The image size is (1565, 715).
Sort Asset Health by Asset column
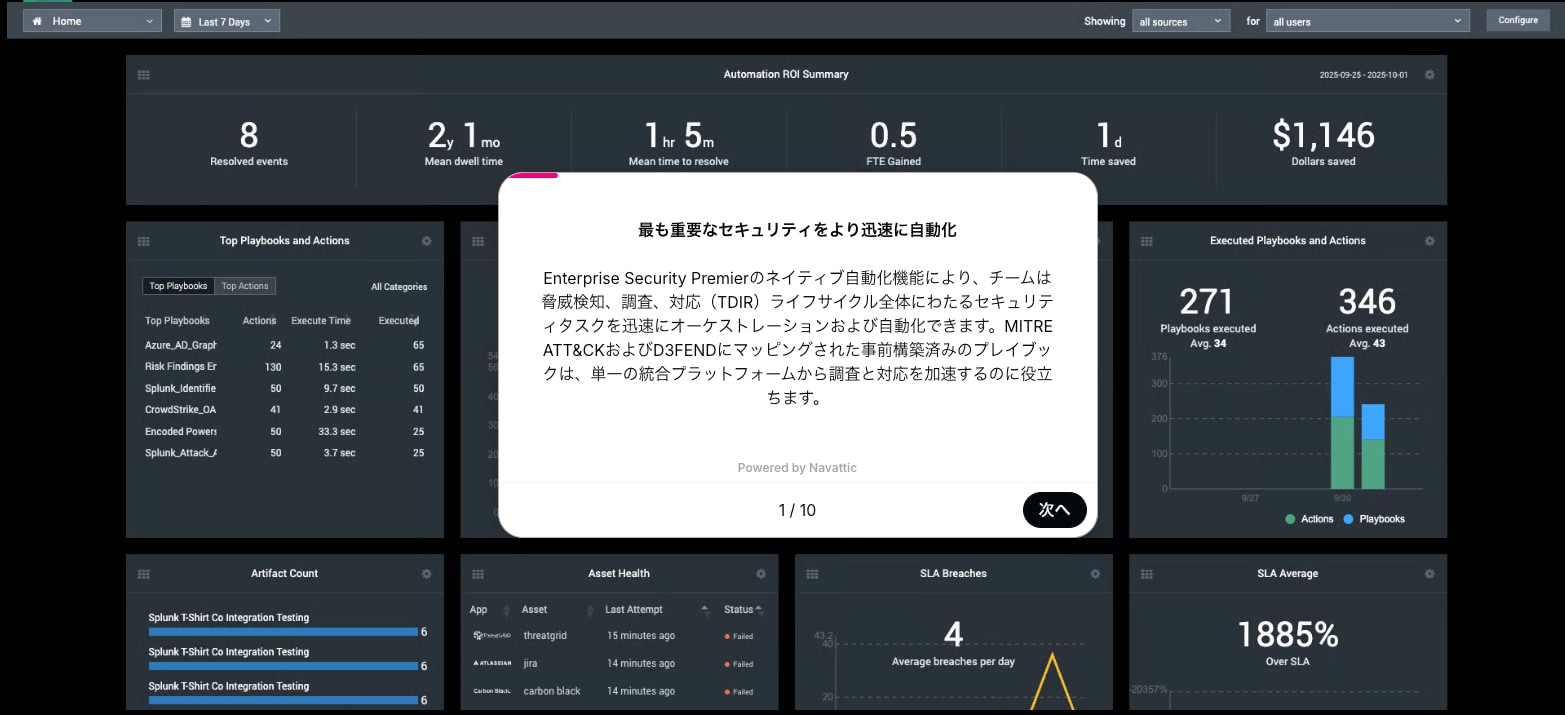tap(534, 610)
